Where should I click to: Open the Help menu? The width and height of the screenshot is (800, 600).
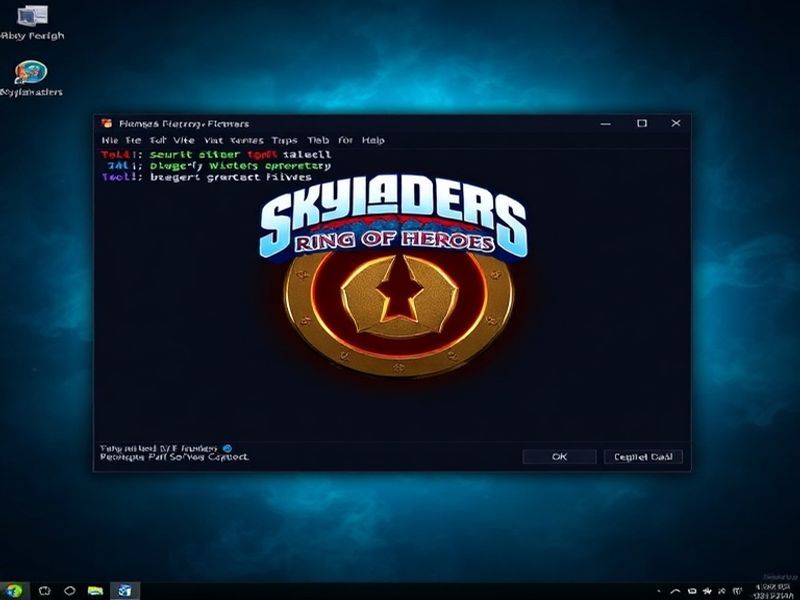click(x=373, y=140)
